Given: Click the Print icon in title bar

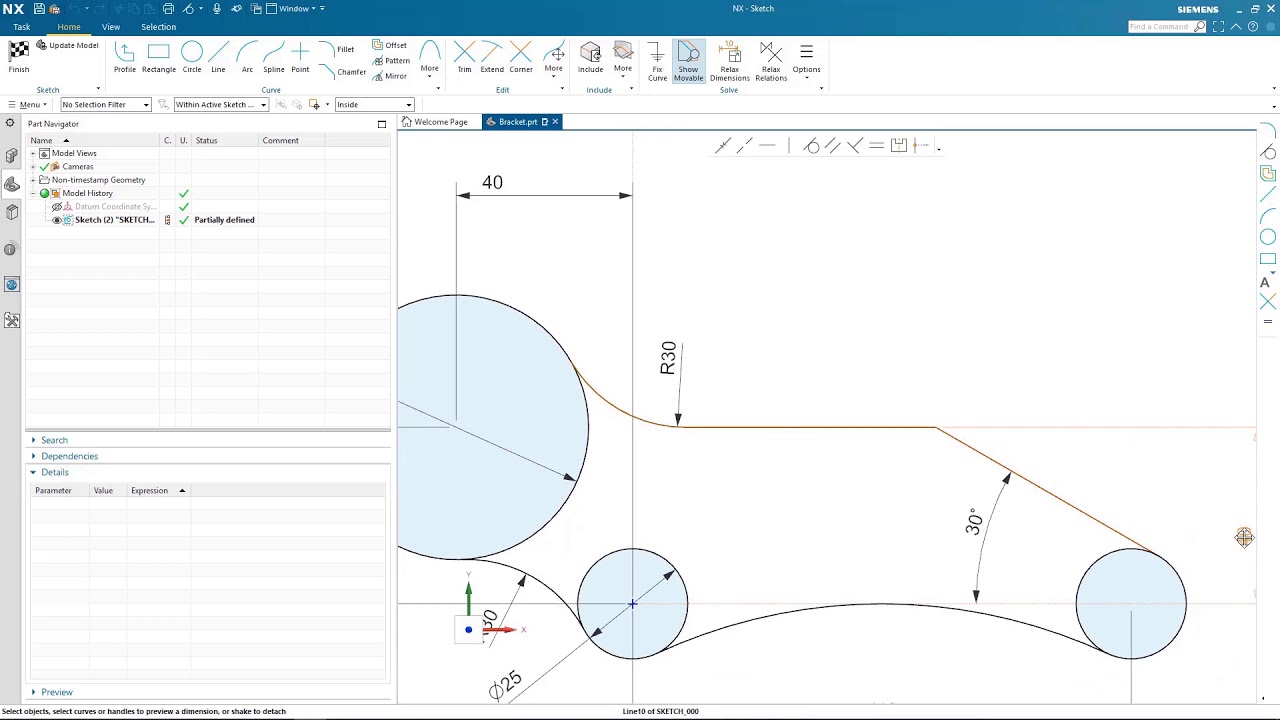Looking at the screenshot, I should [x=168, y=9].
